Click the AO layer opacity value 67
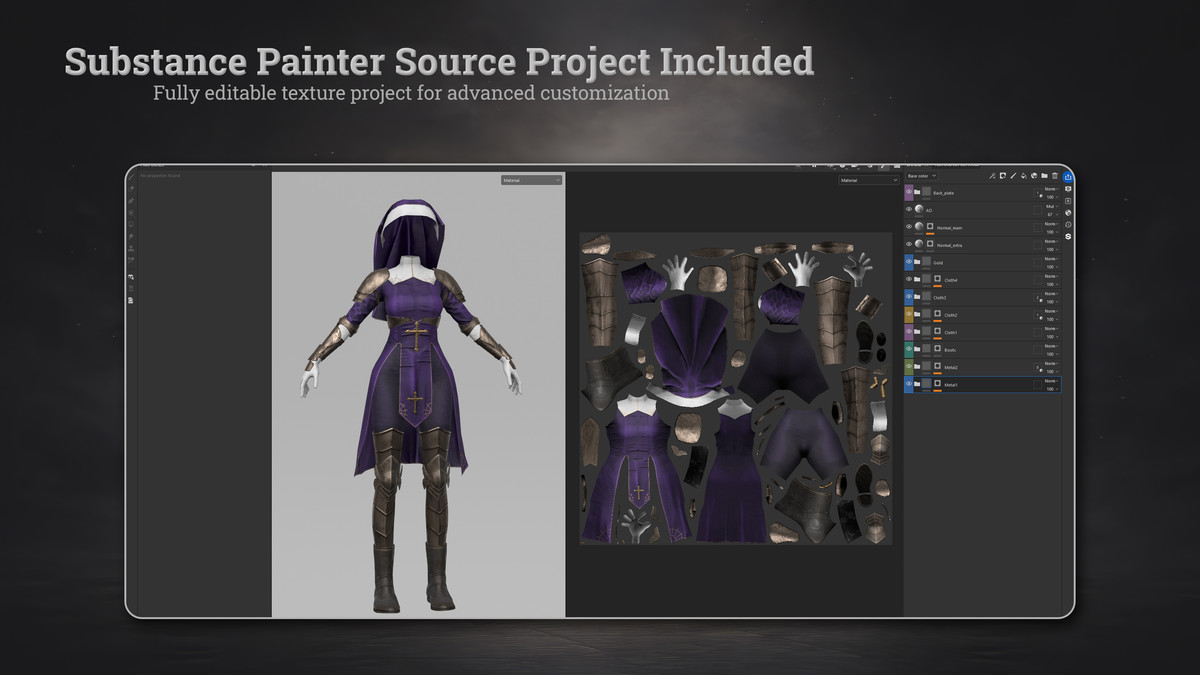The image size is (1200, 675). point(1050,214)
